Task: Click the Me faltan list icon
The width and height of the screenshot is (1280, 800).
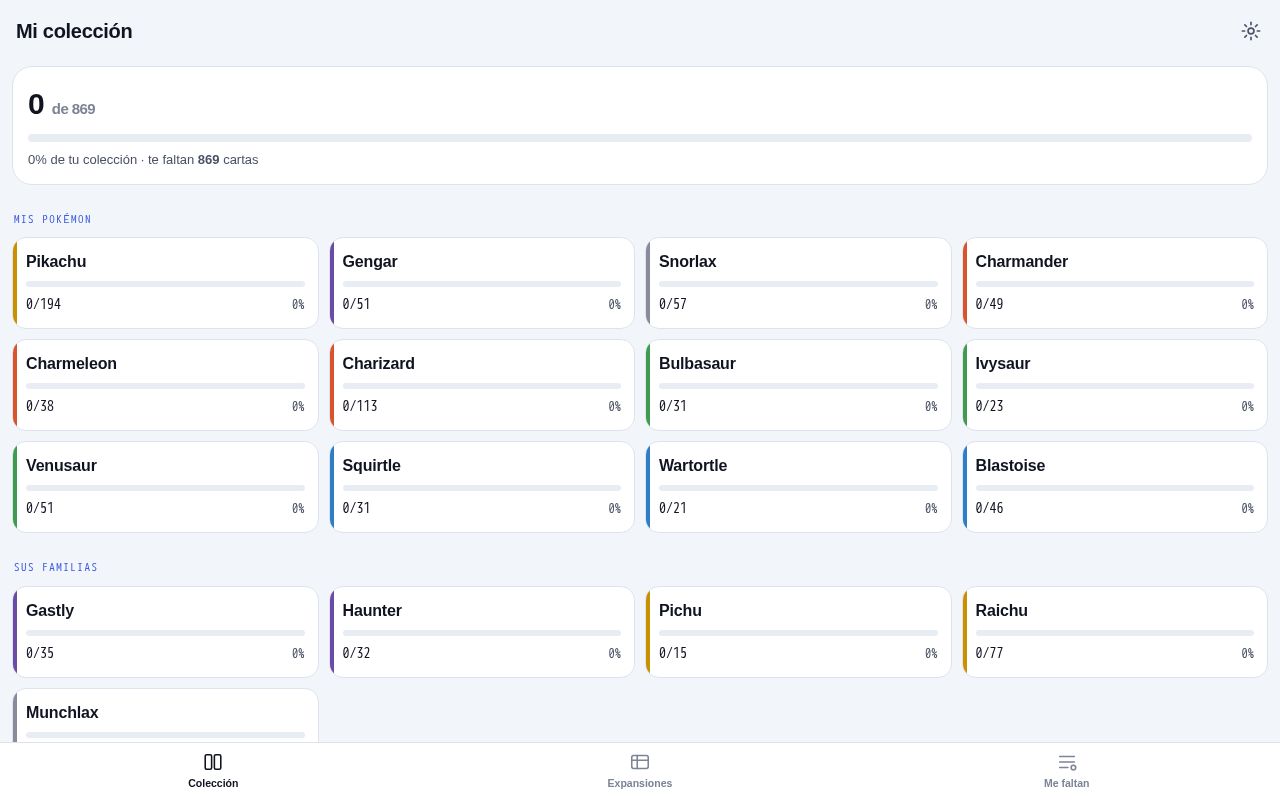Action: point(1067,762)
